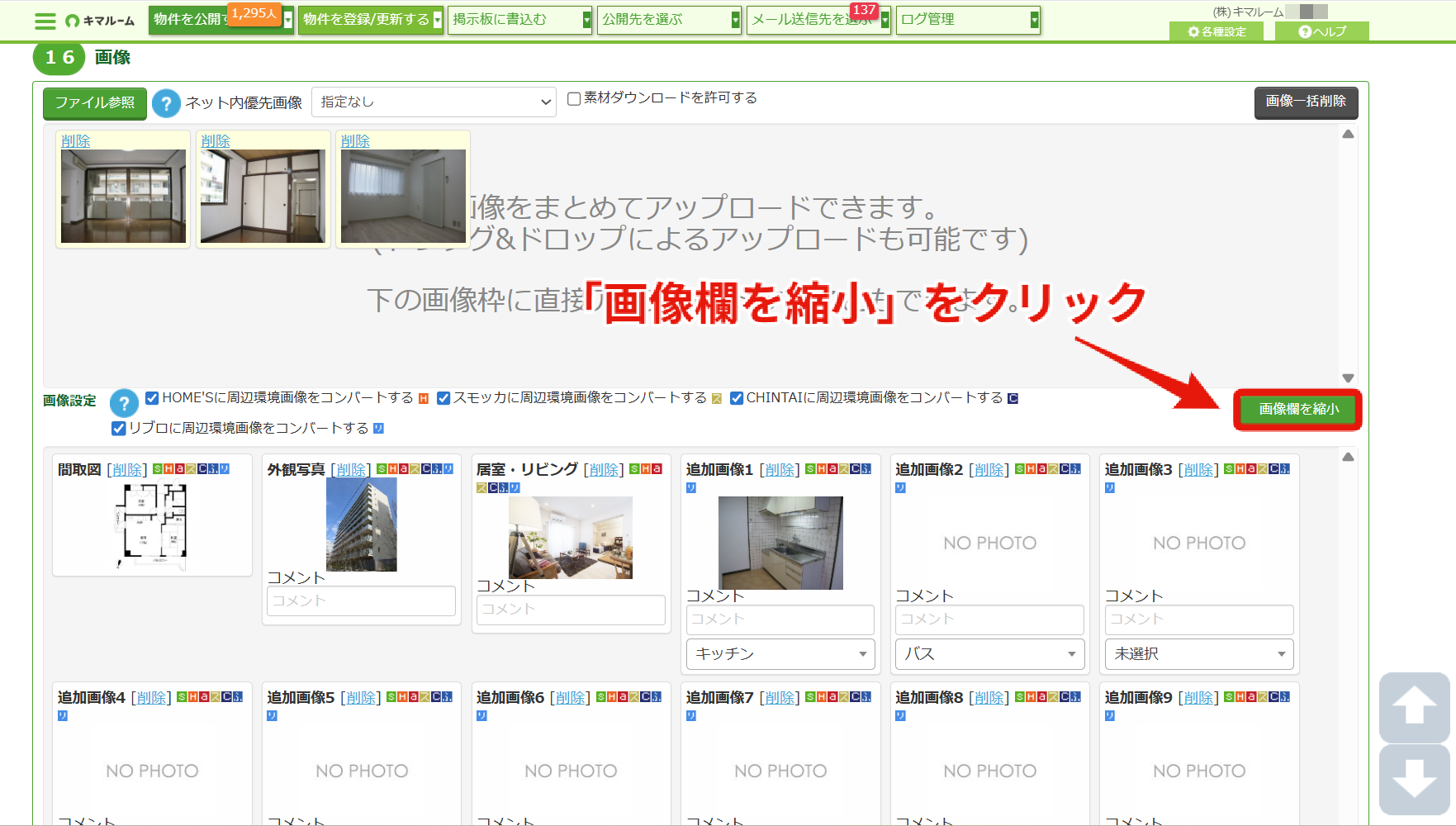Image resolution: width=1456 pixels, height=826 pixels.
Task: Click the ファイル参照 button
Action: coord(95,103)
